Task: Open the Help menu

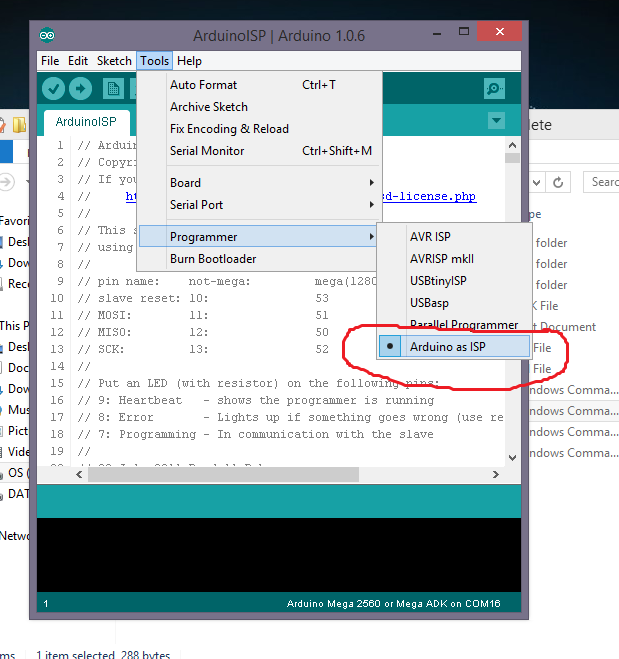Action: (x=189, y=61)
